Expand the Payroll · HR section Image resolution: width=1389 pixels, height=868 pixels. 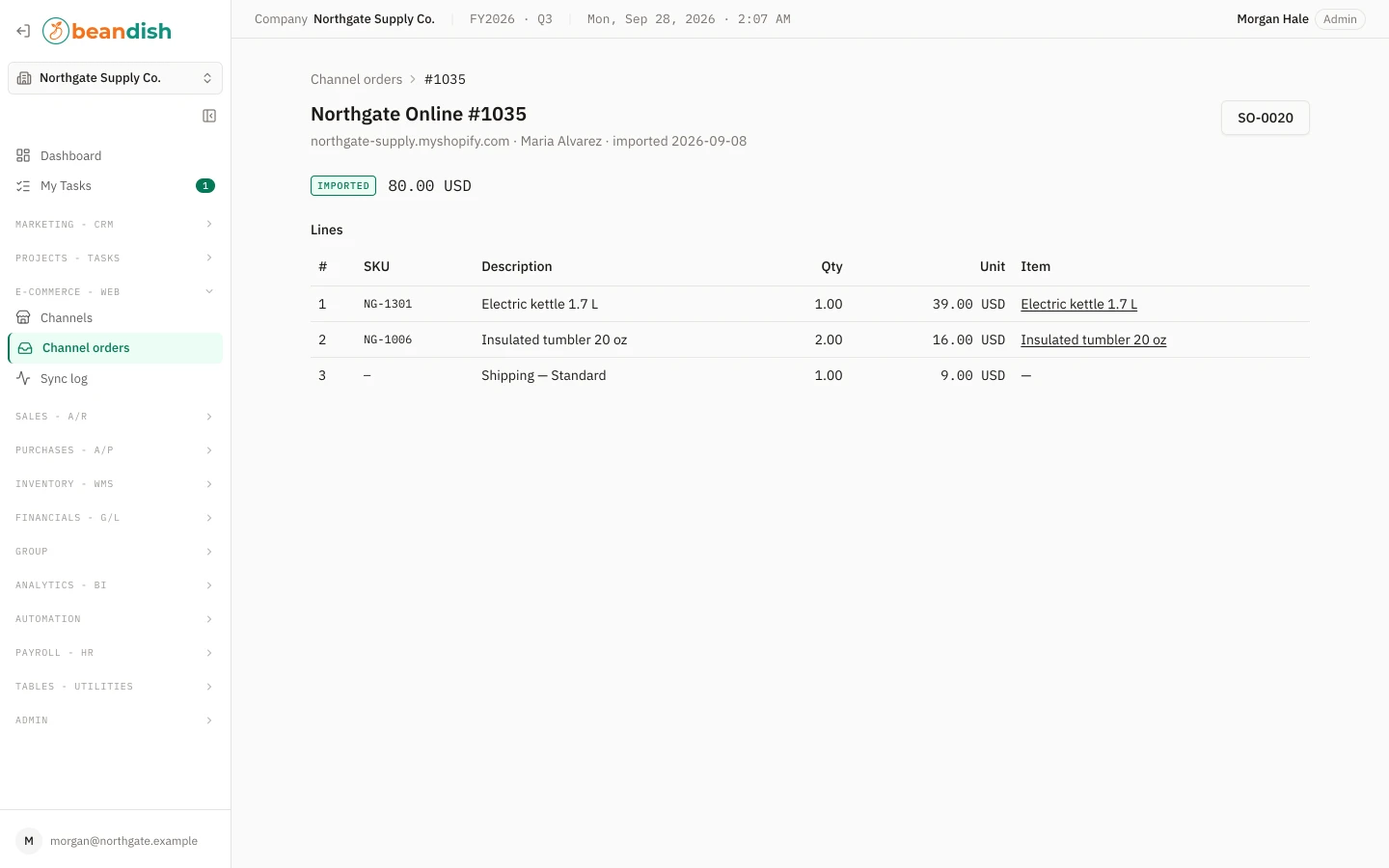[x=115, y=653]
